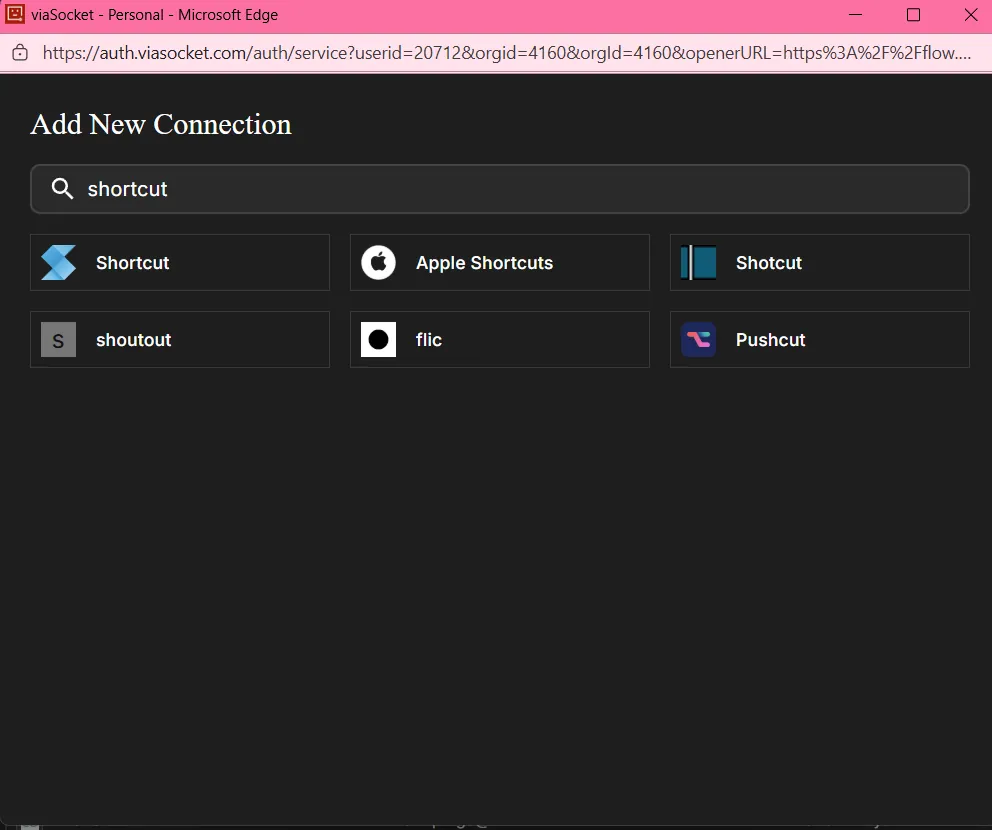
Task: Close the viaSocket popup window
Action: coord(971,15)
